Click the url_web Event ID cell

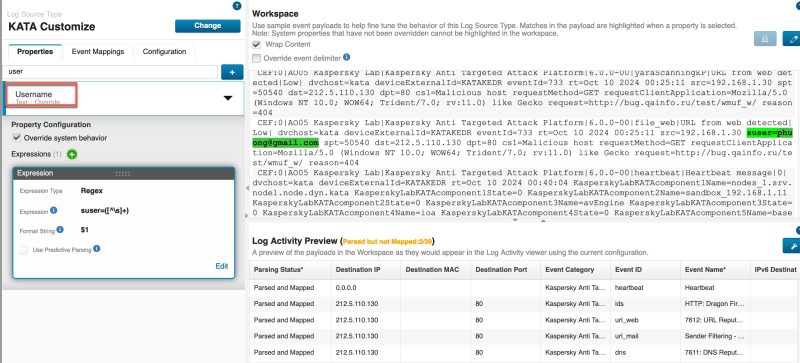tap(645, 320)
